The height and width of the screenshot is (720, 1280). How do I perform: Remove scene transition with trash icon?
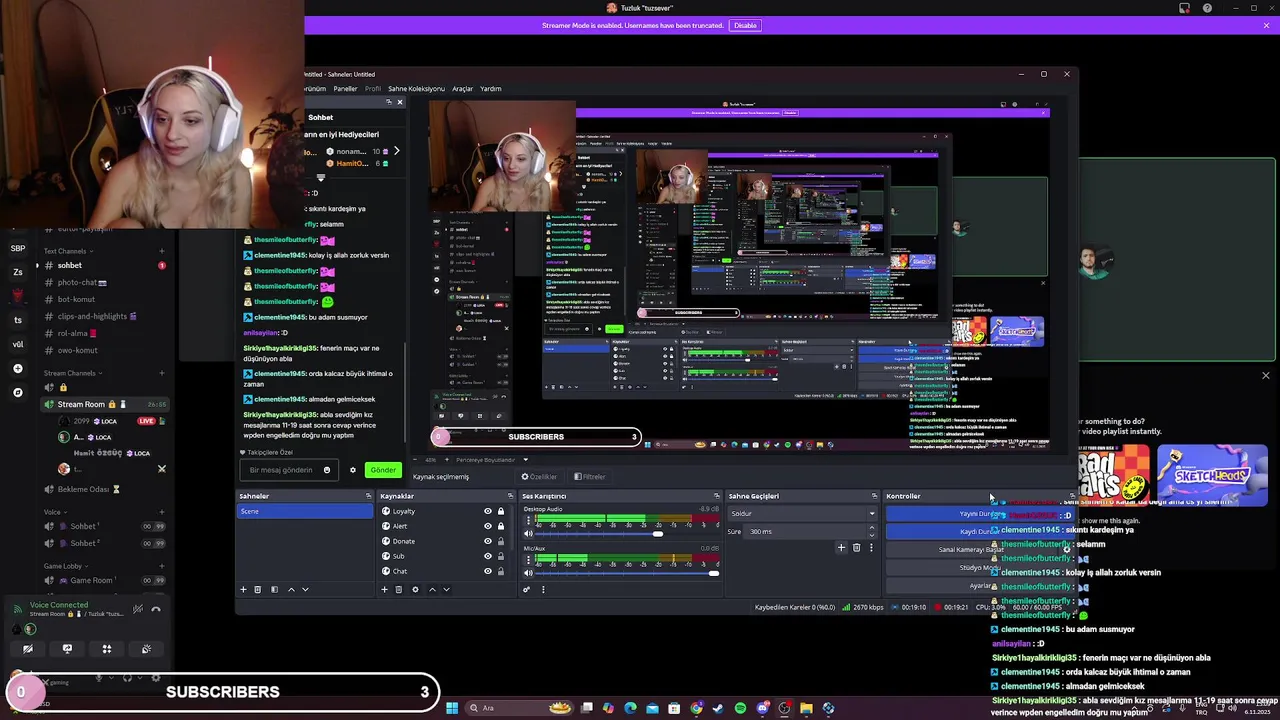point(856,548)
